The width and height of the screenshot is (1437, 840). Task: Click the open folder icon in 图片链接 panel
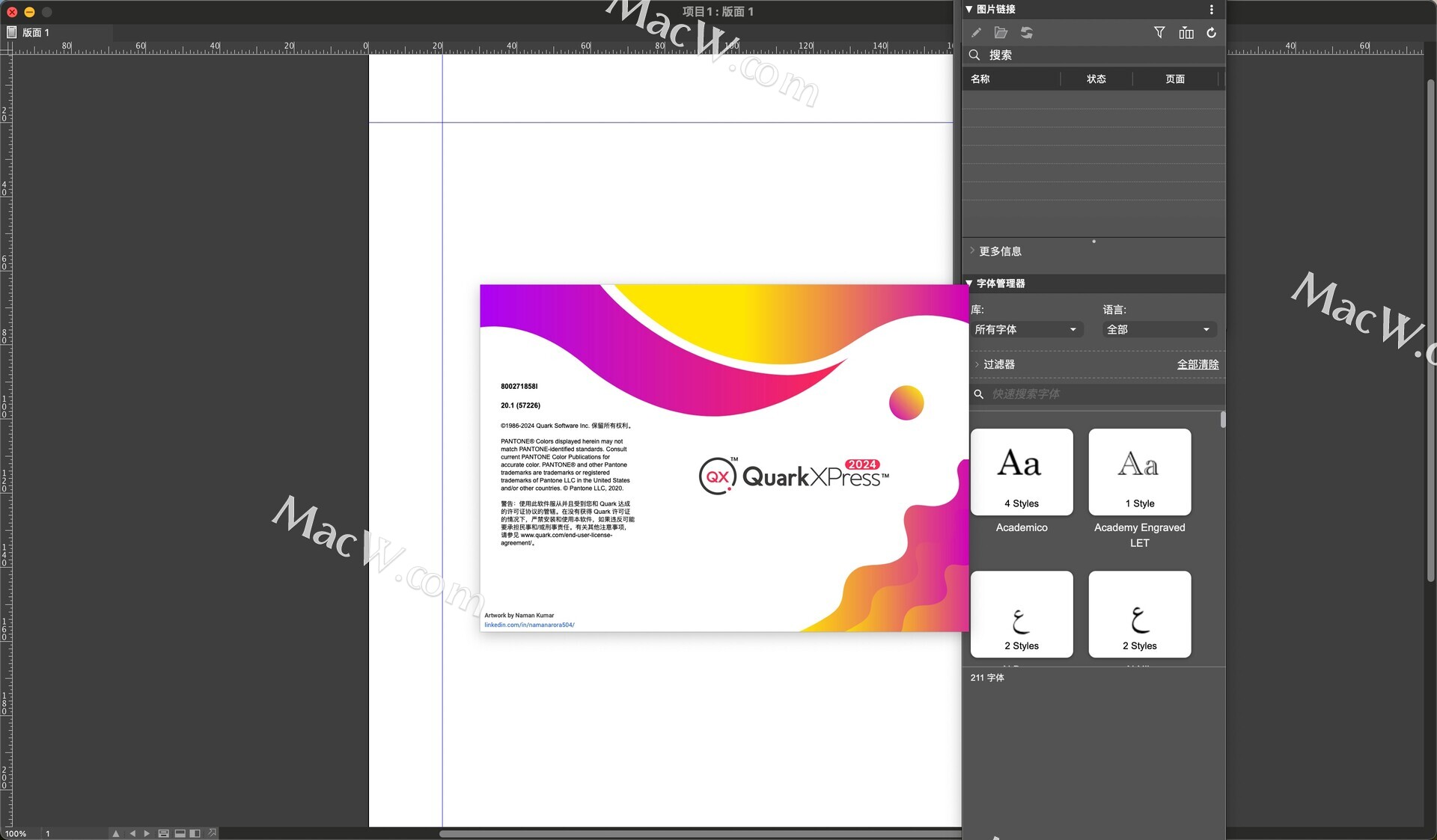pos(1001,33)
